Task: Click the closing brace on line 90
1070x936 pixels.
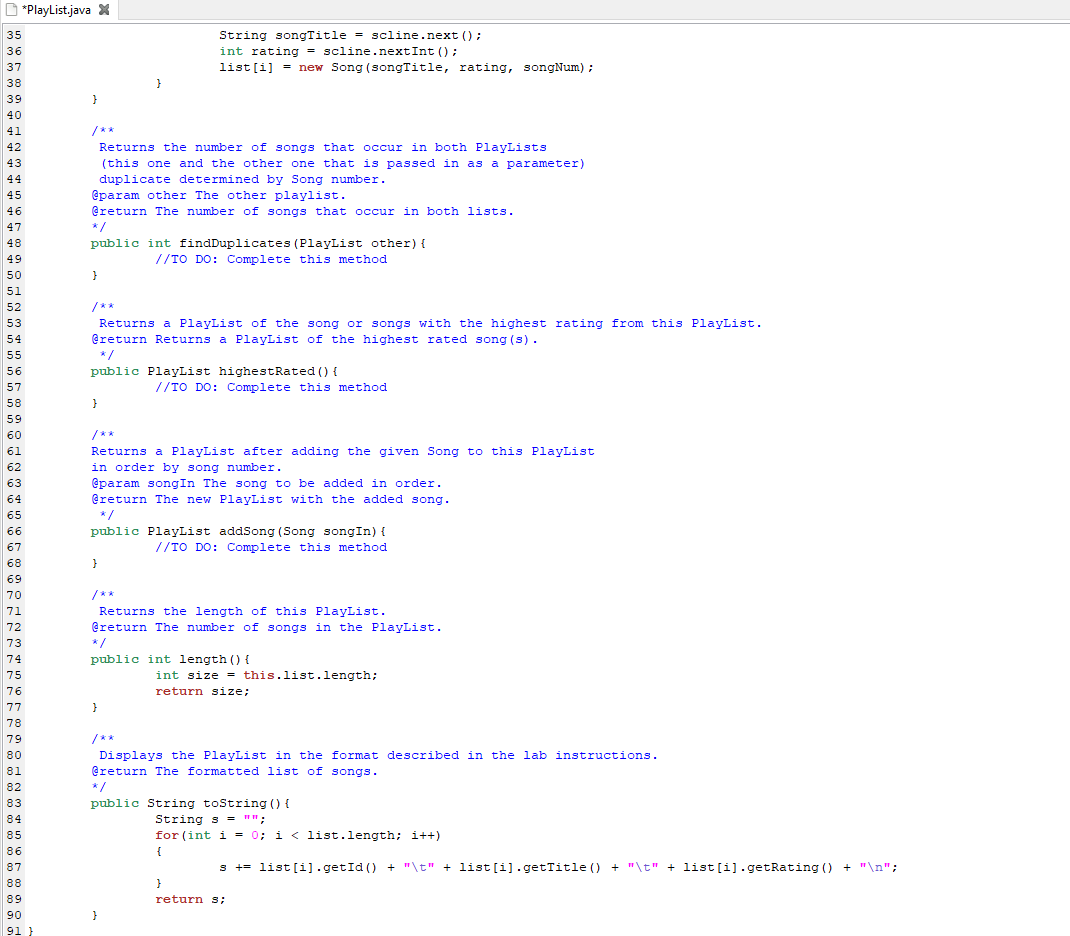Action: (94, 915)
